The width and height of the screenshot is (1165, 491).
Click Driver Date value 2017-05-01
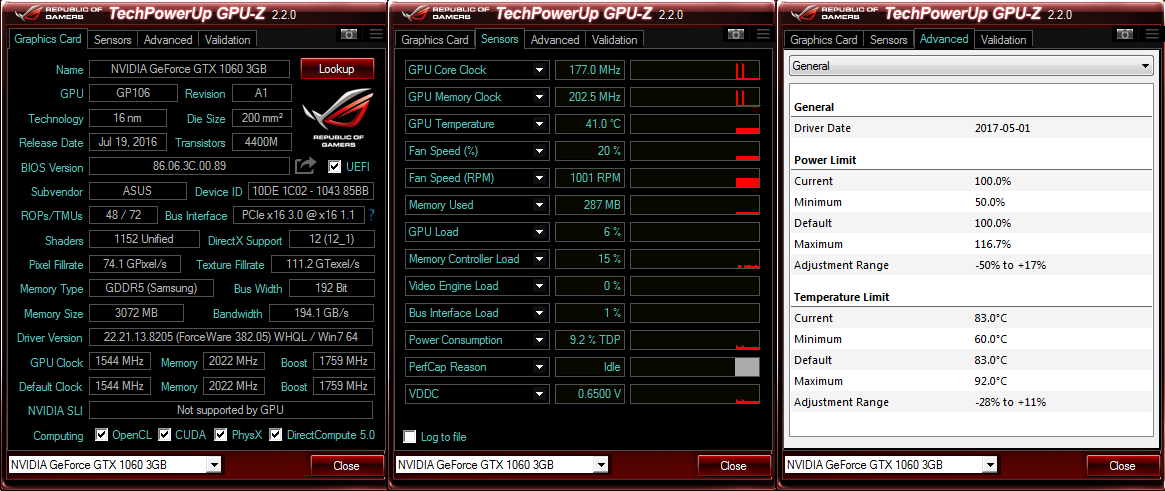click(x=1002, y=128)
